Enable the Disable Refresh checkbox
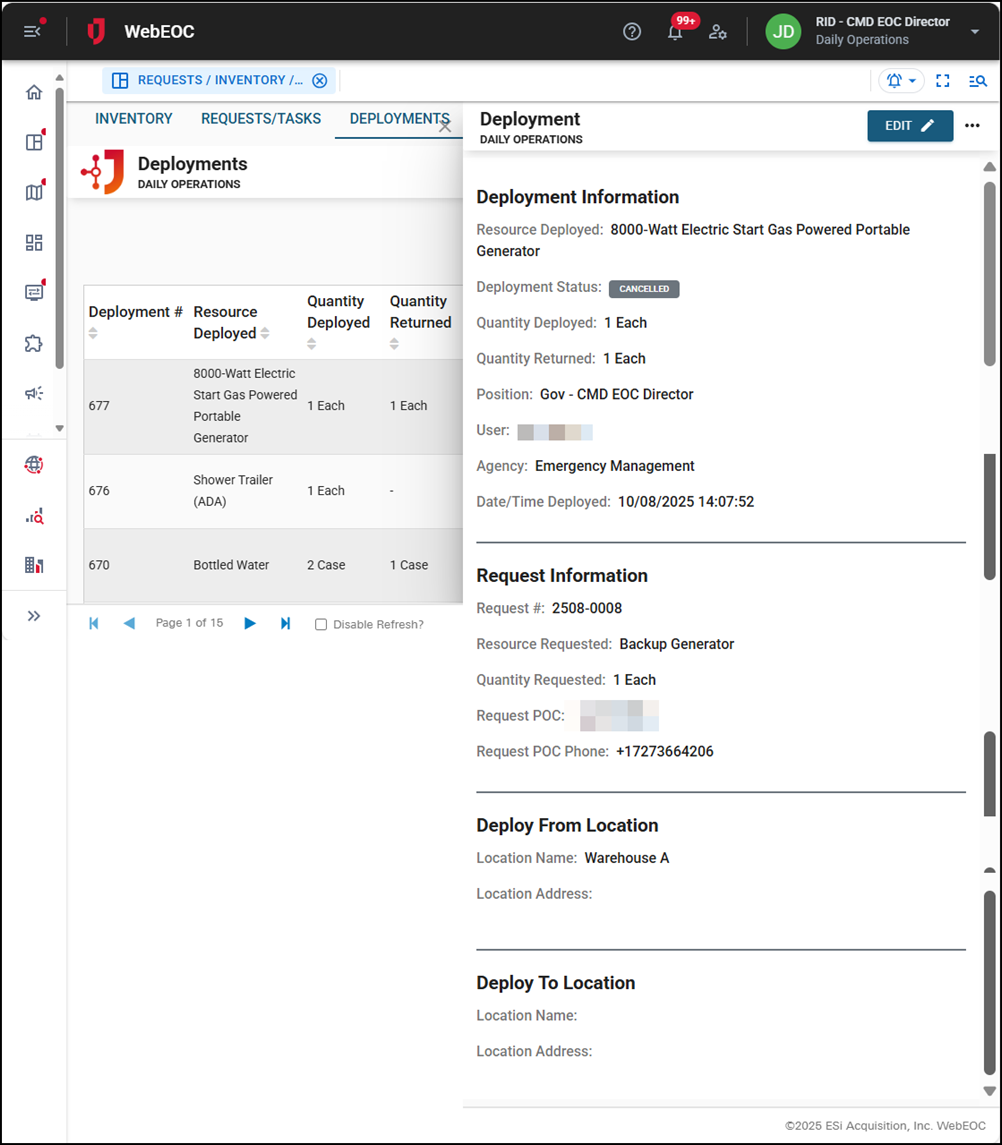Screen dimensions: 1002x1145 [x=321, y=624]
